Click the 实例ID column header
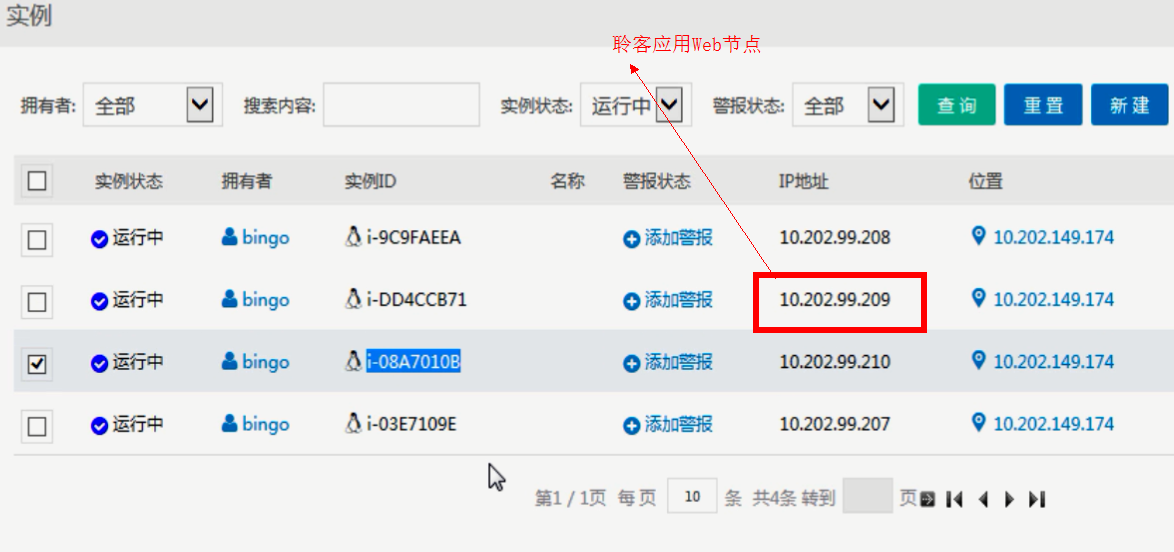Screen dimensions: 1174x552 pyautogui.click(x=370, y=182)
